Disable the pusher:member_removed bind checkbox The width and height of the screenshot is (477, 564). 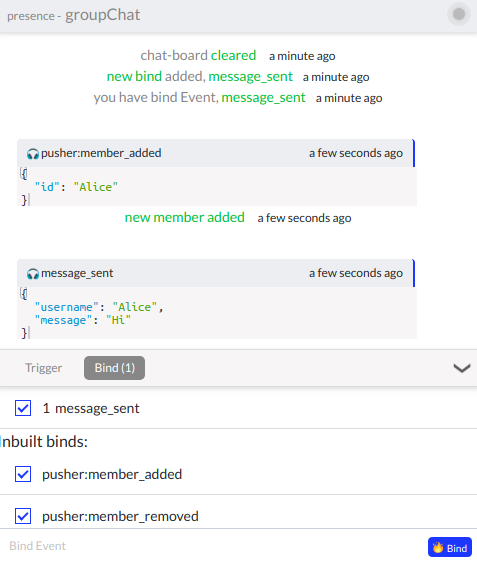[23, 516]
